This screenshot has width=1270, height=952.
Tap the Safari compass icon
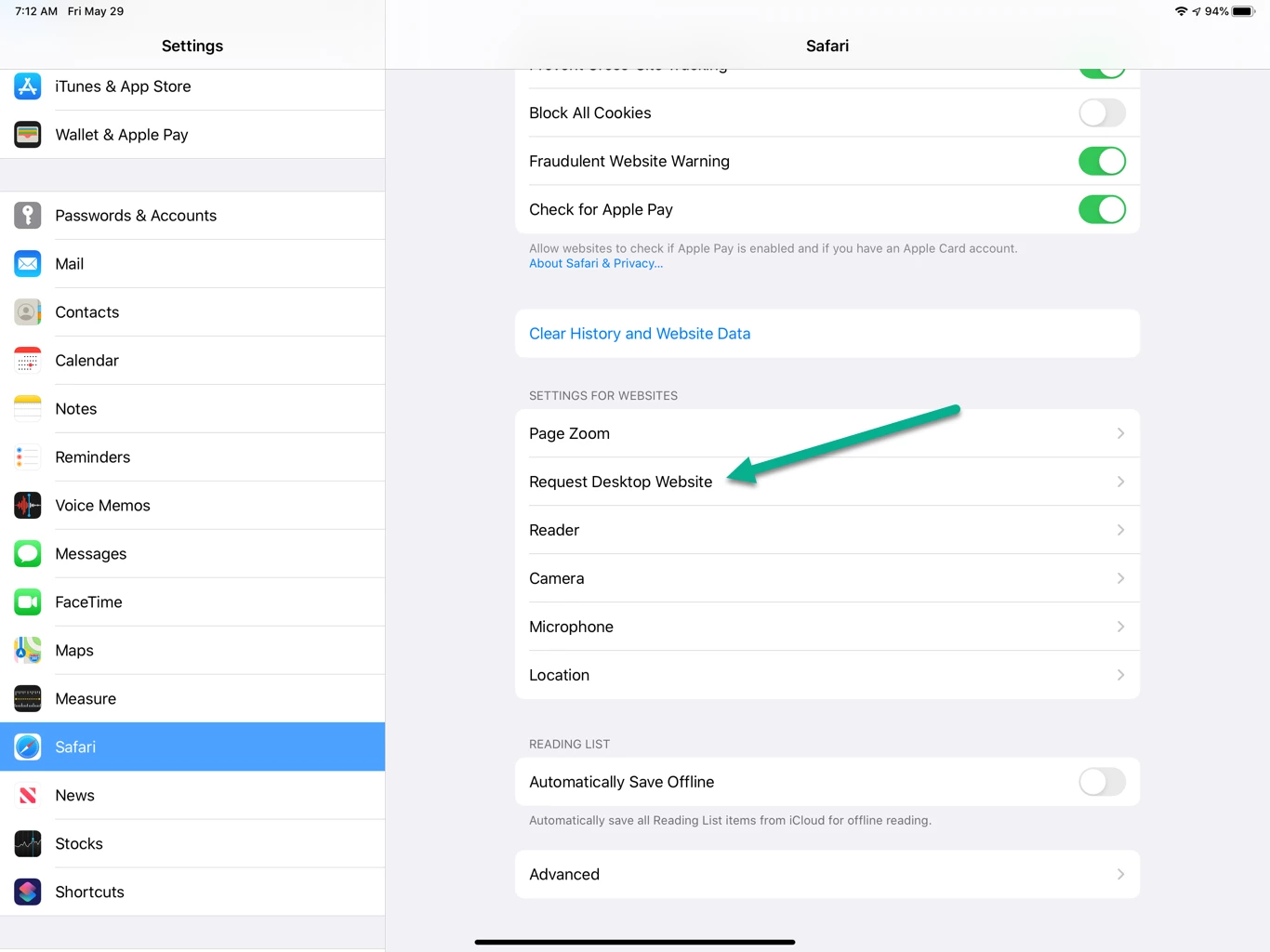coord(28,747)
